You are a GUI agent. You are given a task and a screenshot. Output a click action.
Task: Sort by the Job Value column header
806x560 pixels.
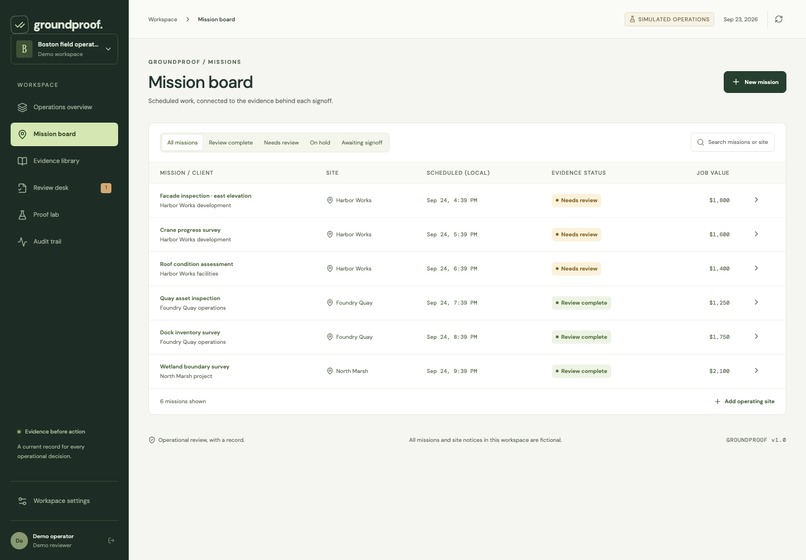(712, 173)
